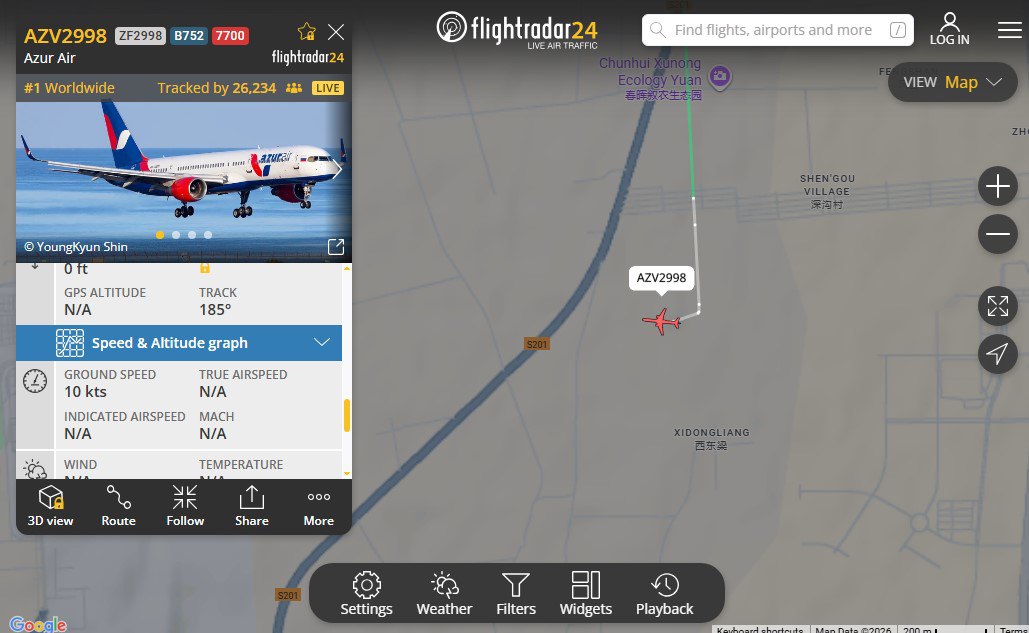Open the 3D view
1029x633 pixels.
(51, 506)
